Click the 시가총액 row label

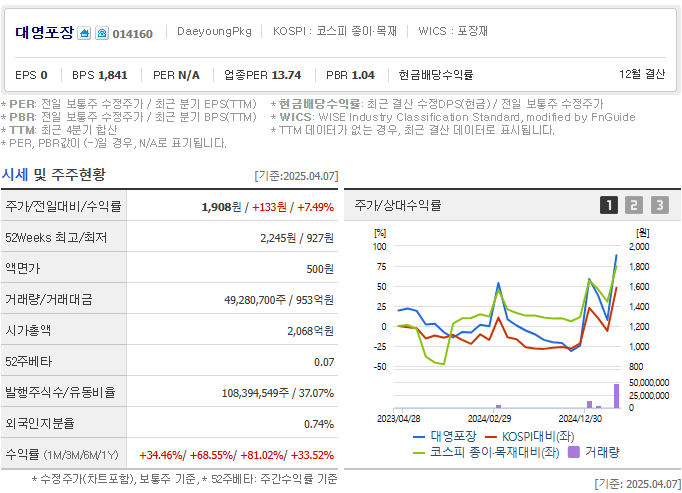click(28, 330)
